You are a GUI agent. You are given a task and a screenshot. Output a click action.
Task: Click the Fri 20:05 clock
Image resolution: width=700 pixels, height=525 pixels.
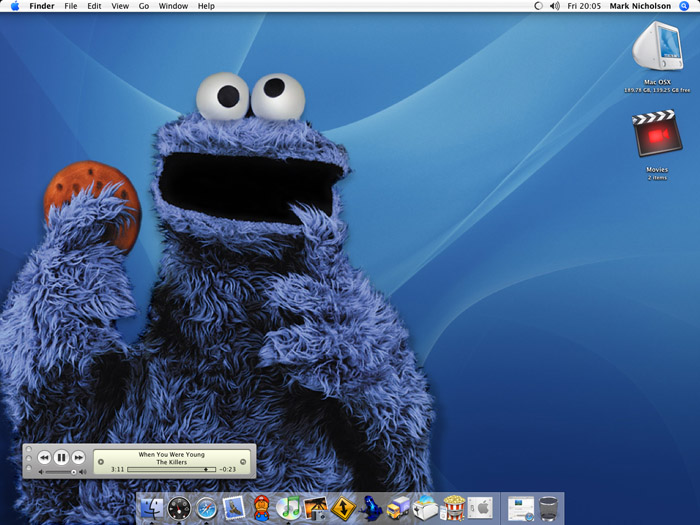[584, 6]
